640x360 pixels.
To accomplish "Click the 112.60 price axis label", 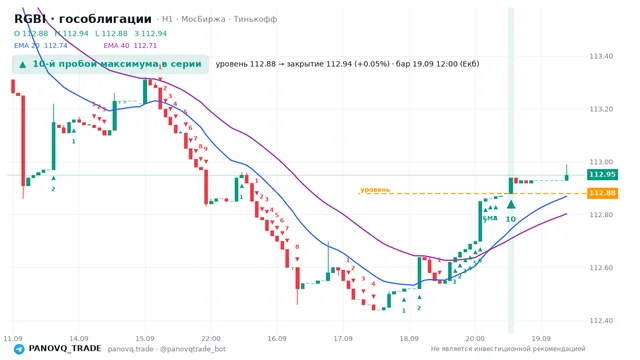I will [601, 268].
